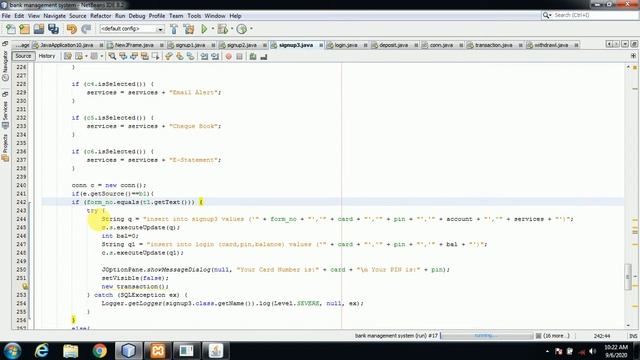
Task: Click the Next Bookmark icon
Action: [x=180, y=56]
